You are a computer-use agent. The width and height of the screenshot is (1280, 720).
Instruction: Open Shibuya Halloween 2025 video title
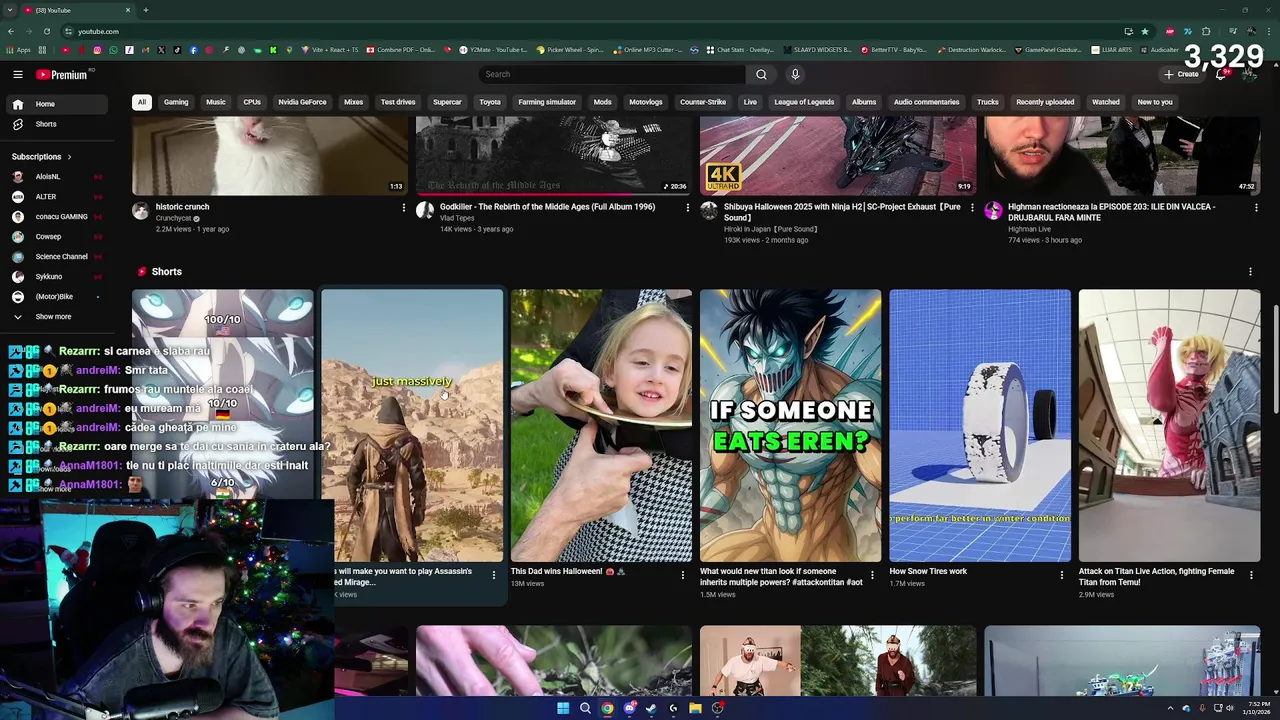tap(842, 212)
